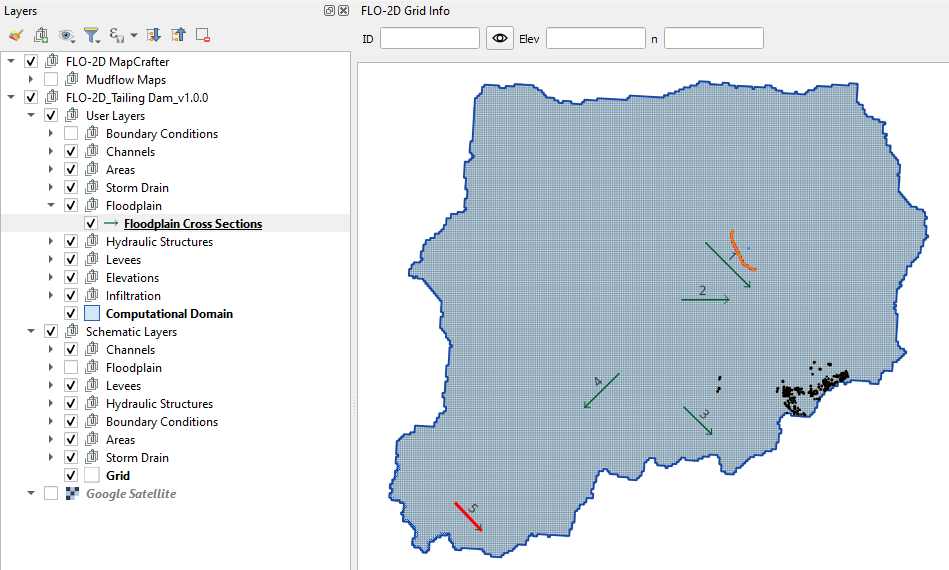Screen dimensions: 949x570
Task: Click the Collapse All layers icon
Action: (x=178, y=35)
